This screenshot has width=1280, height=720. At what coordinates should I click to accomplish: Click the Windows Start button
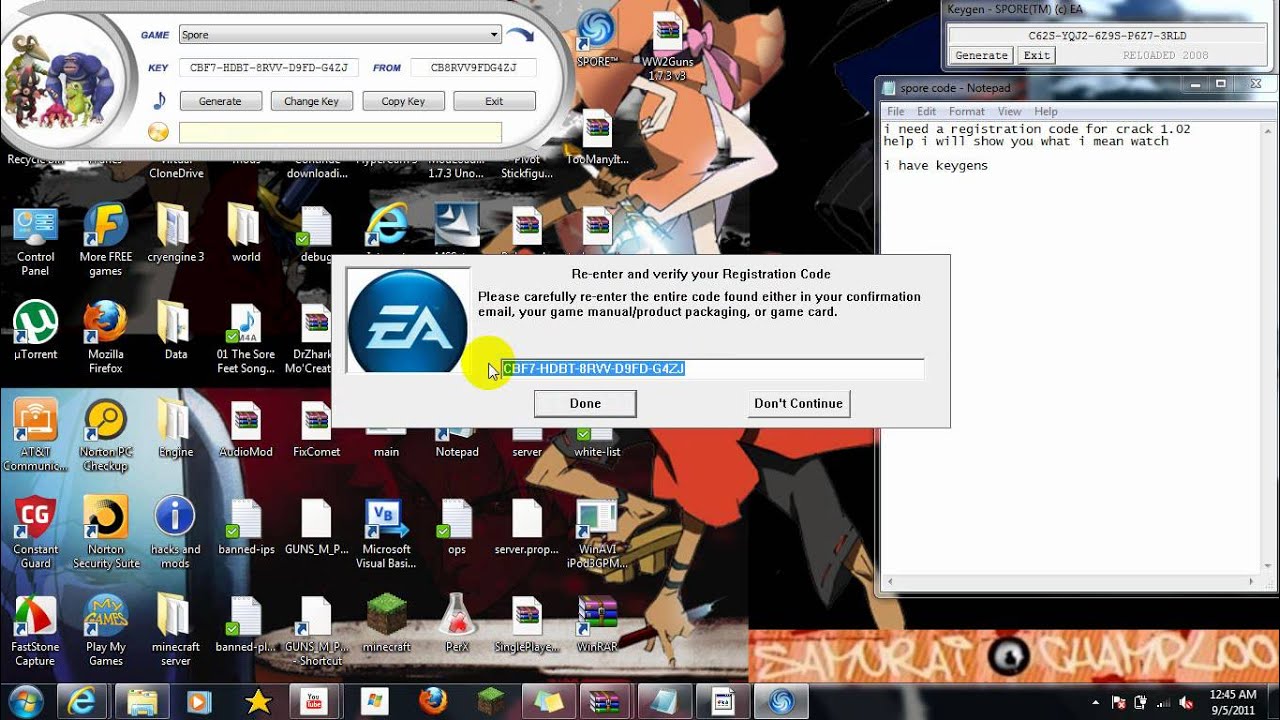pyautogui.click(x=26, y=701)
